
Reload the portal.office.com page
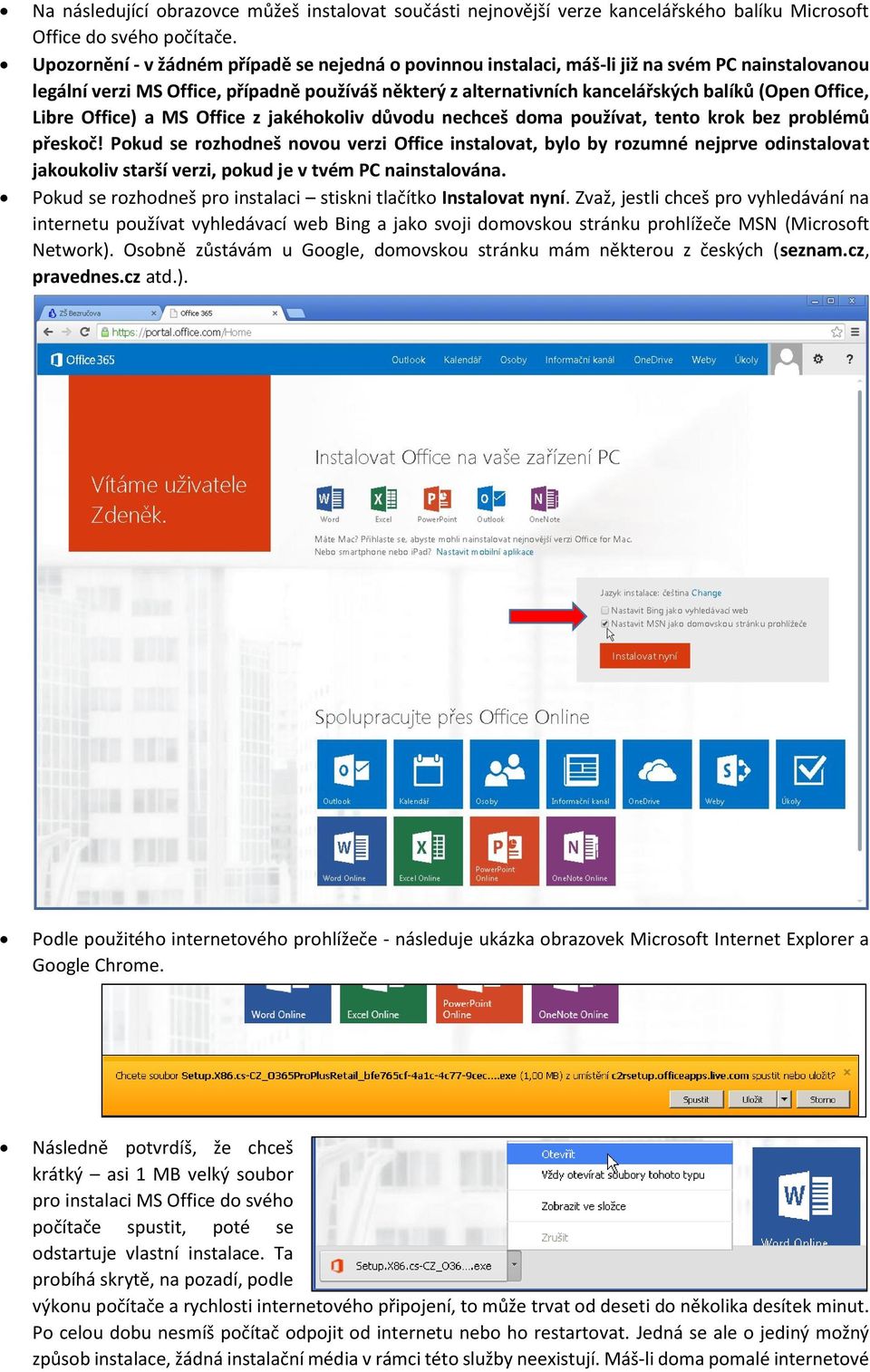(84, 332)
